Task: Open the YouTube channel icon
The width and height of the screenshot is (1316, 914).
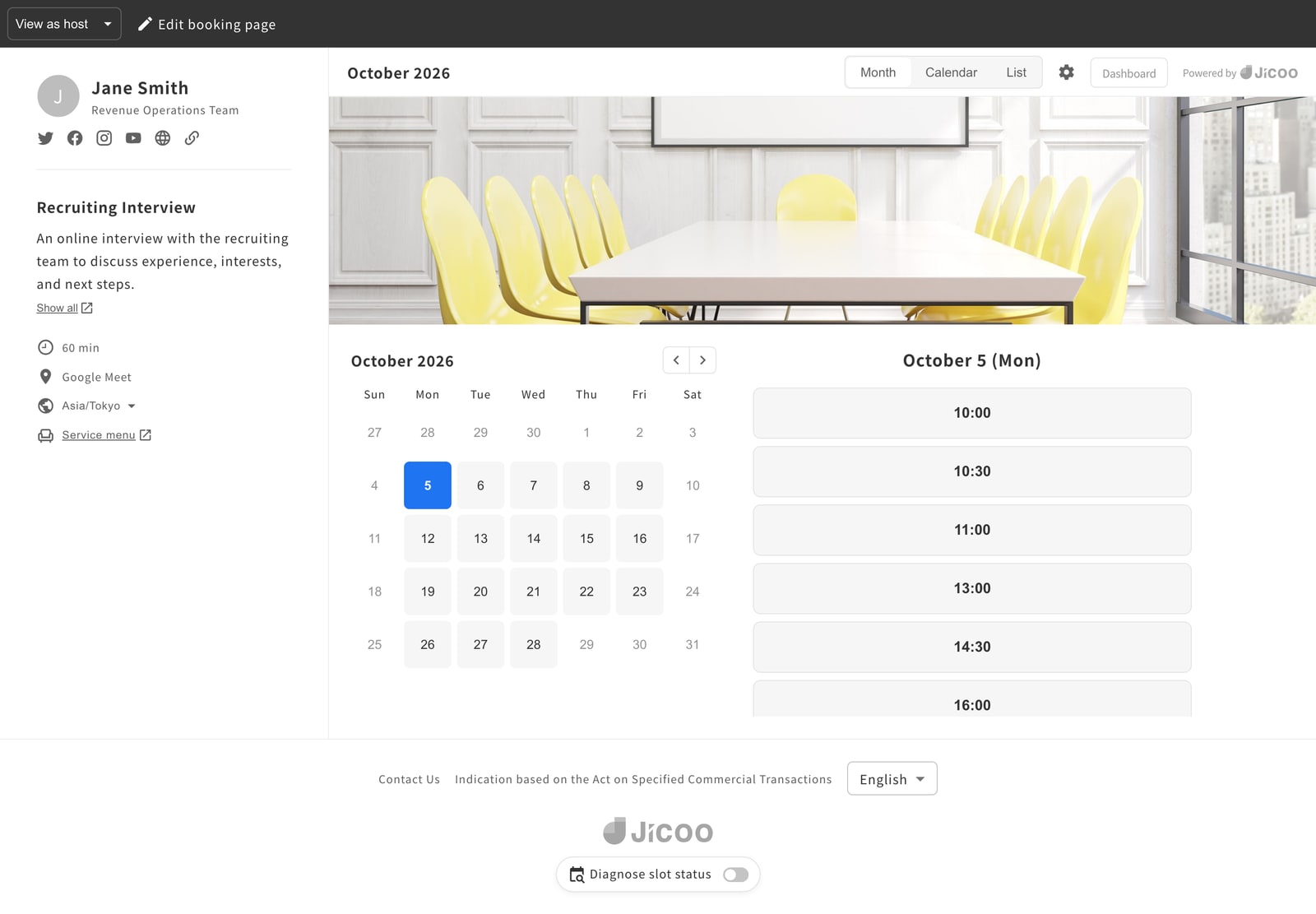Action: [x=133, y=138]
